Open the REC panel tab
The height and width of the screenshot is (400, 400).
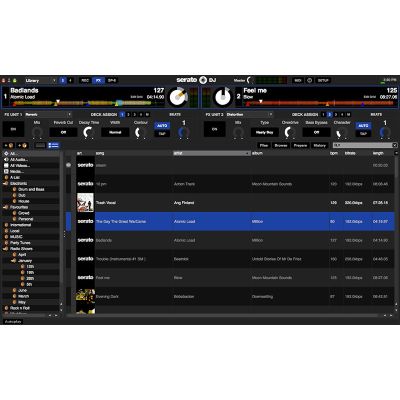click(85, 80)
